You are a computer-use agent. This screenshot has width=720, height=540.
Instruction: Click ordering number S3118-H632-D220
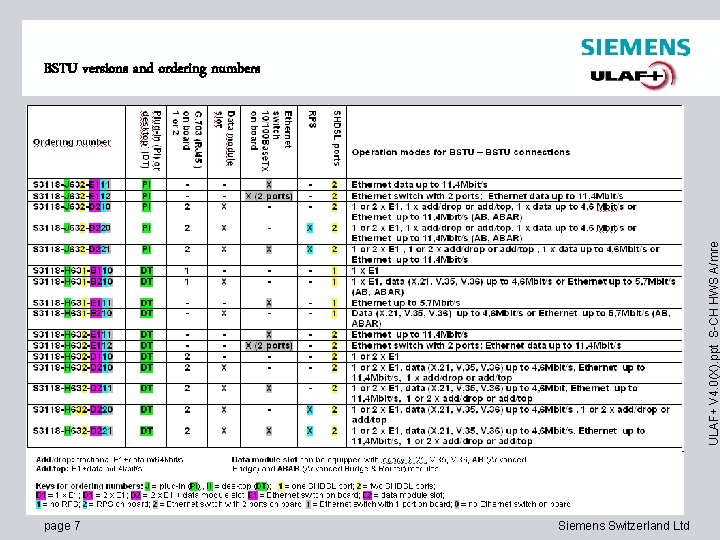(73, 409)
